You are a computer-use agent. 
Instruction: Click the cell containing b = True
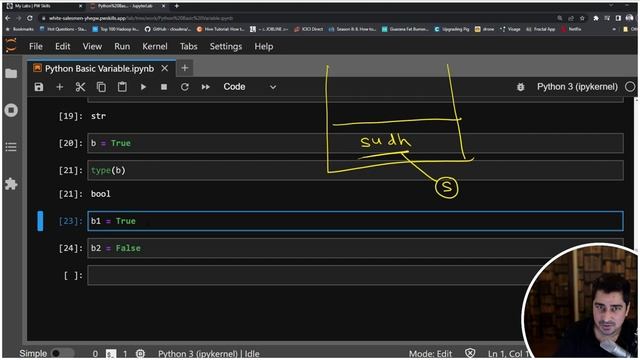[x=355, y=143]
